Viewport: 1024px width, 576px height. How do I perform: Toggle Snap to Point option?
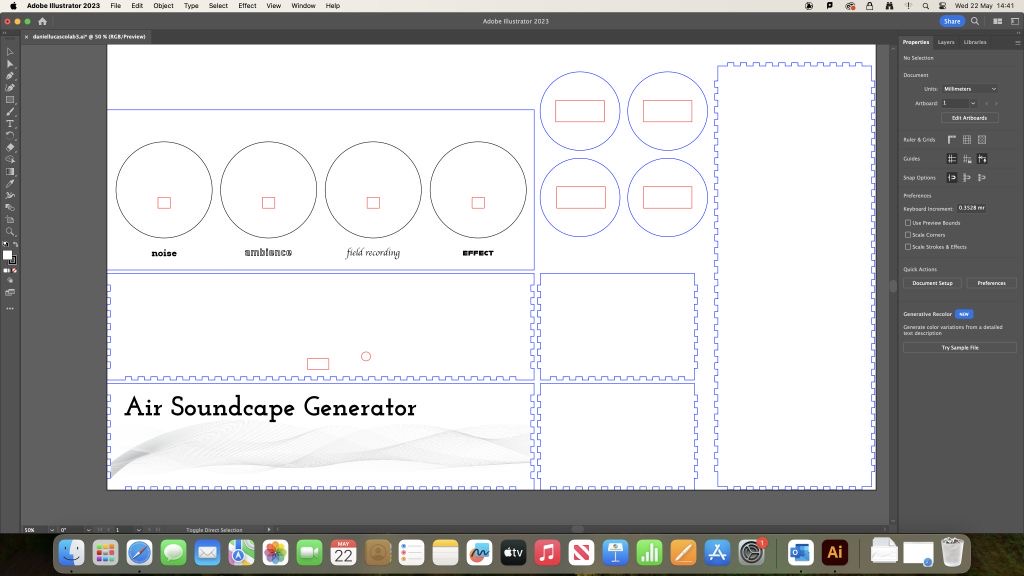[952, 178]
